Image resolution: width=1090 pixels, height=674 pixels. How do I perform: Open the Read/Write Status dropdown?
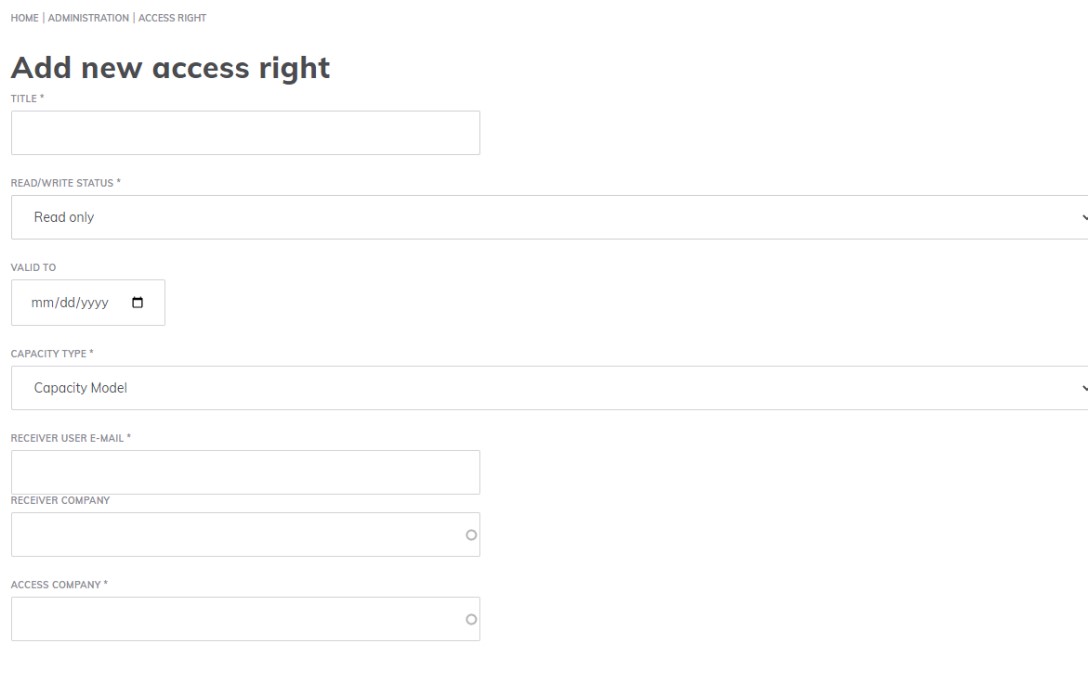click(x=500, y=217)
